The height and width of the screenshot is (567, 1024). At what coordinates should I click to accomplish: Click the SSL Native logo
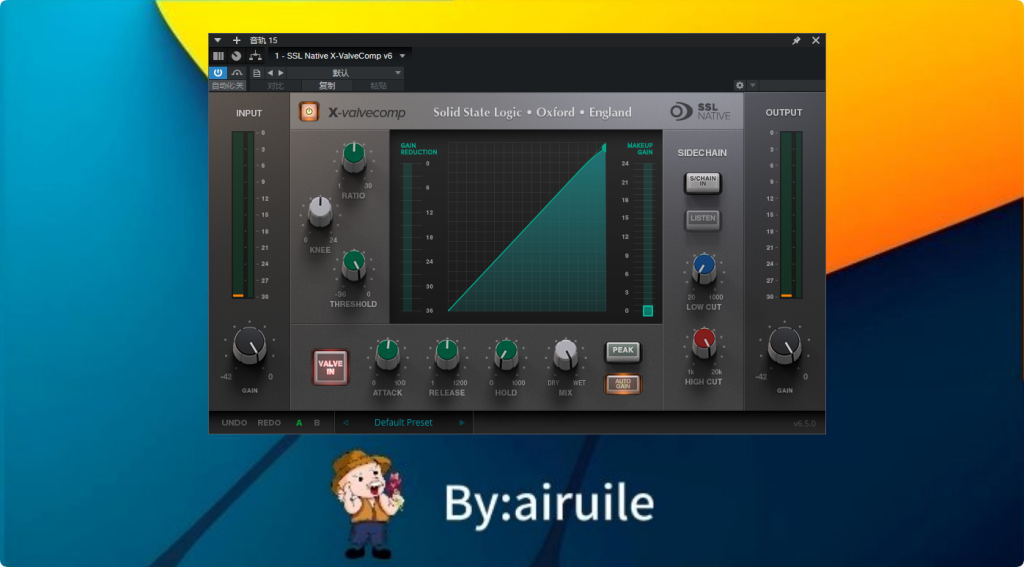[x=701, y=112]
